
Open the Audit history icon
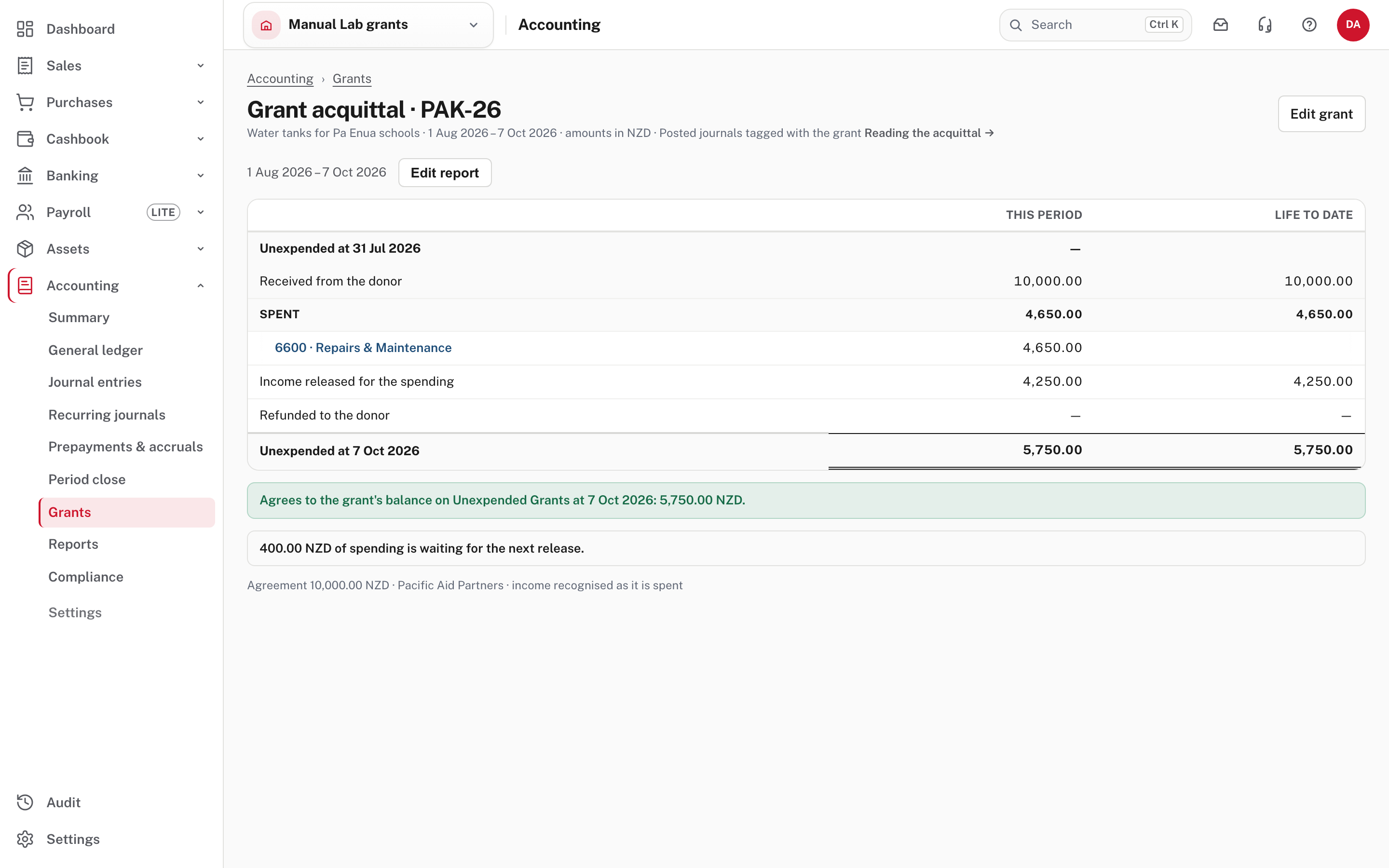pos(25,802)
